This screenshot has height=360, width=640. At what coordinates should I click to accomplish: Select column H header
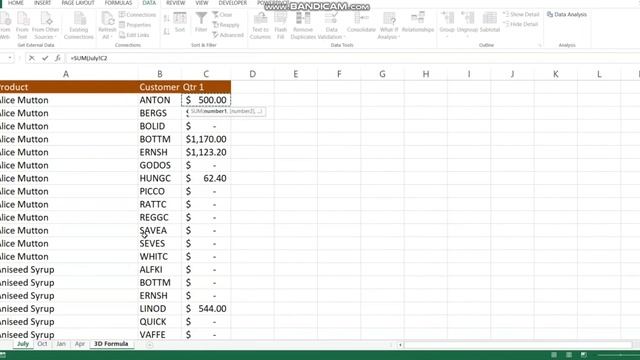point(426,74)
